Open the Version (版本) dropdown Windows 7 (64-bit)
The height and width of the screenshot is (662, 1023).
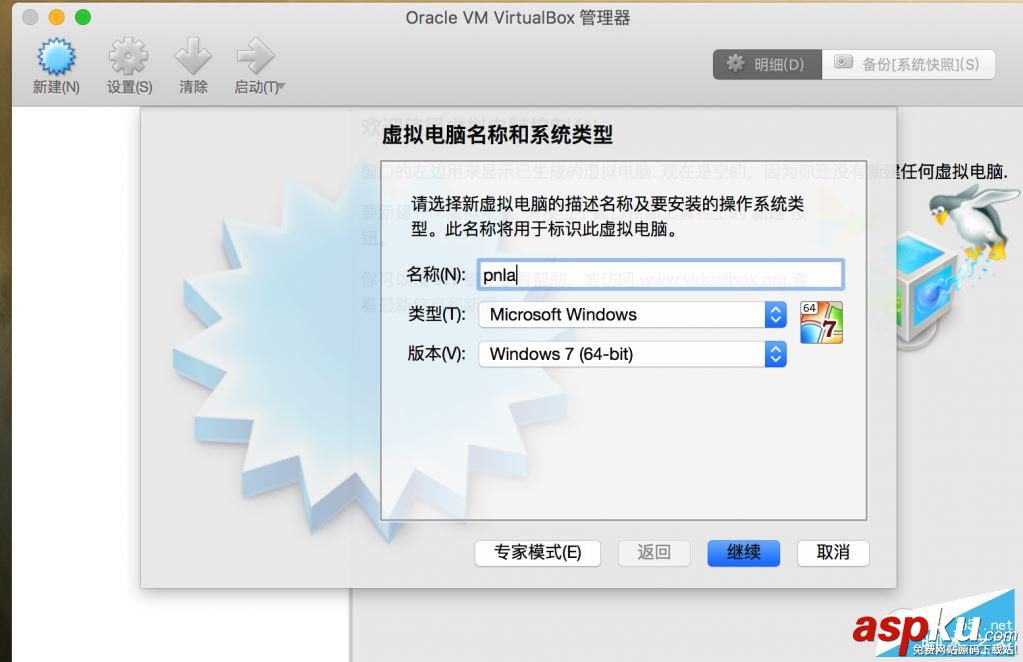[632, 354]
